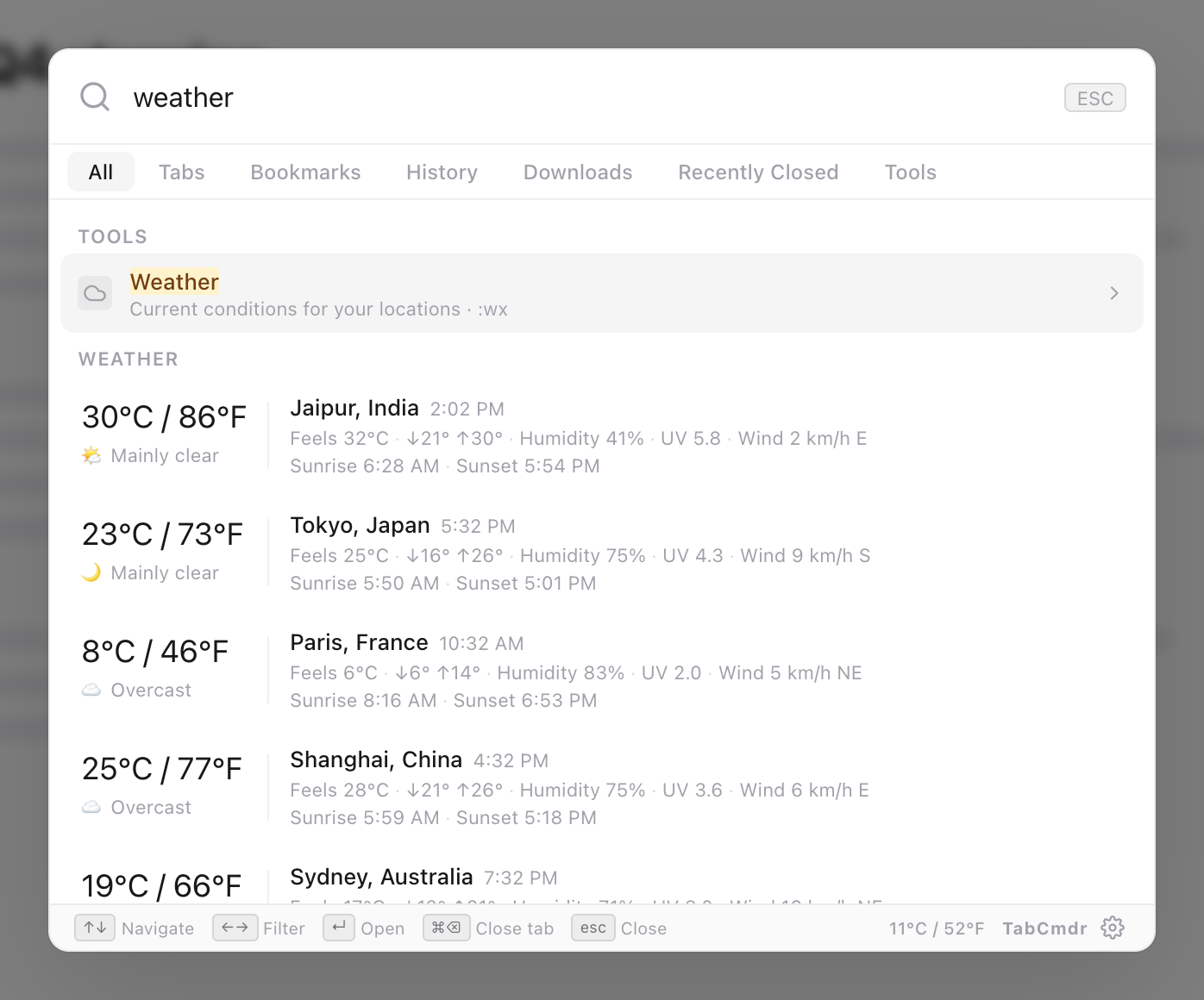This screenshot has width=1204, height=1000.
Task: Click Tokyo Feels 25°C details line
Action: point(580,556)
